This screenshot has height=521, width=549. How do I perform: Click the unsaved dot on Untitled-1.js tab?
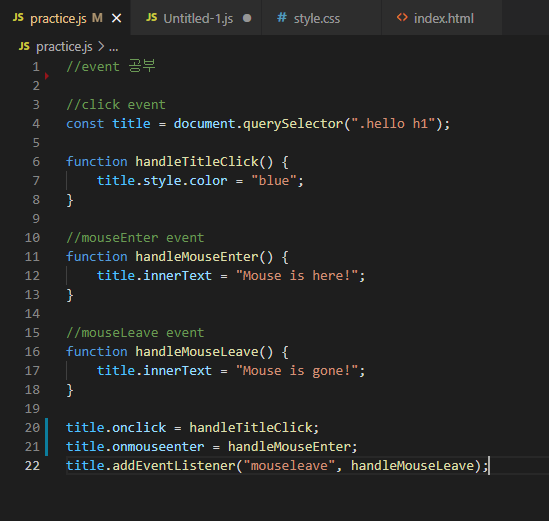point(247,18)
